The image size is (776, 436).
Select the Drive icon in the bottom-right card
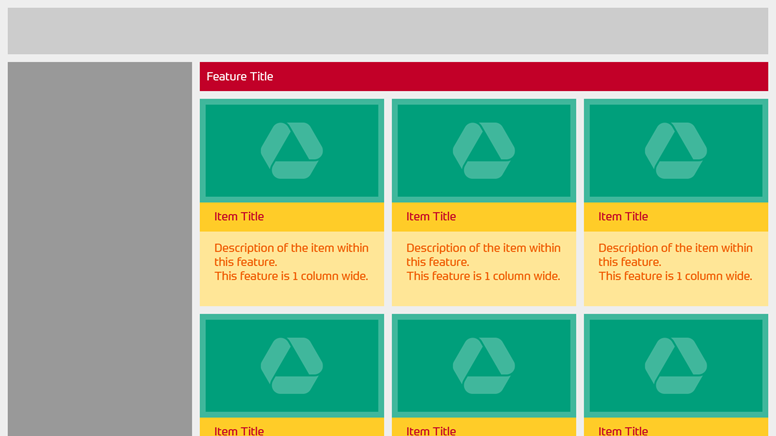pos(676,365)
